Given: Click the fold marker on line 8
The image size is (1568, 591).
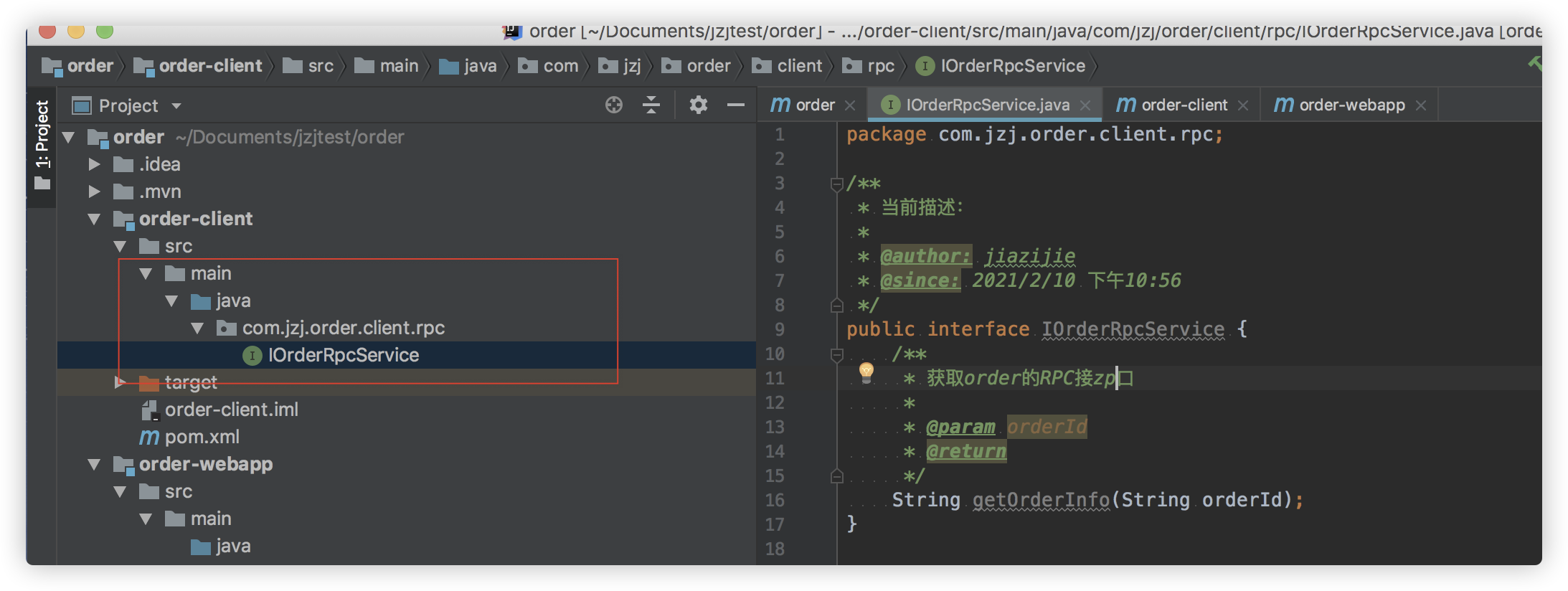Looking at the screenshot, I should [x=836, y=306].
